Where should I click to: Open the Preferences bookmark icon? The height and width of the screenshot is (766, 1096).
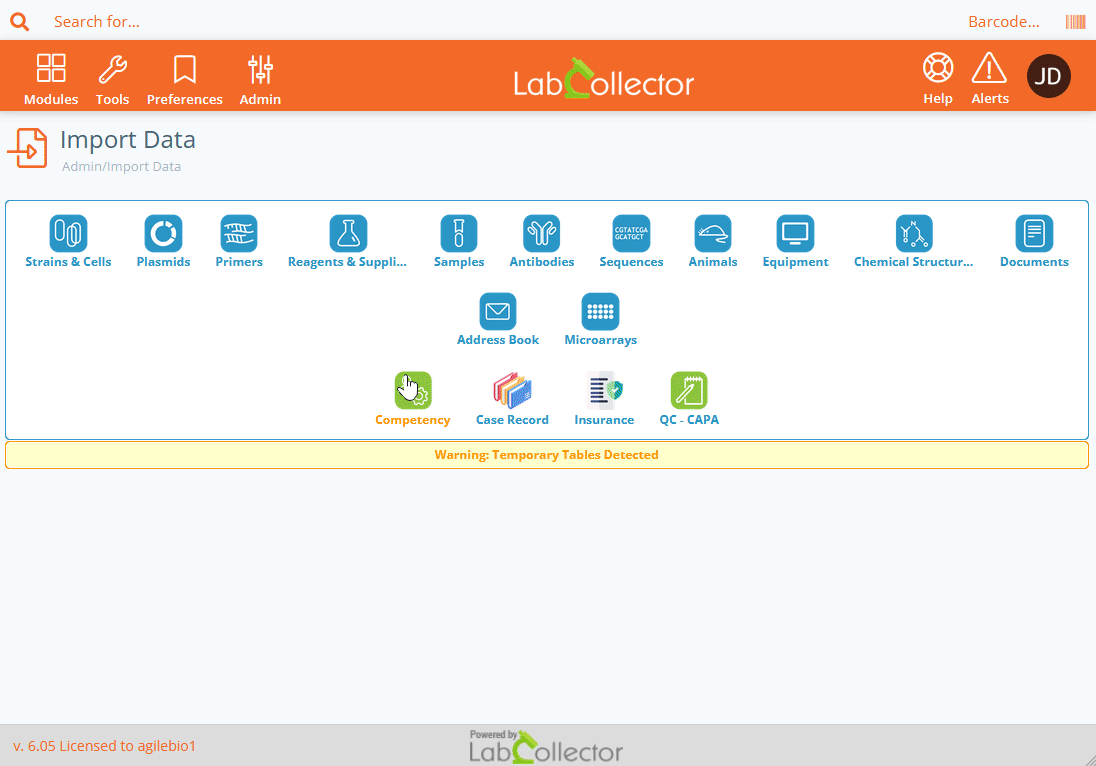[185, 69]
